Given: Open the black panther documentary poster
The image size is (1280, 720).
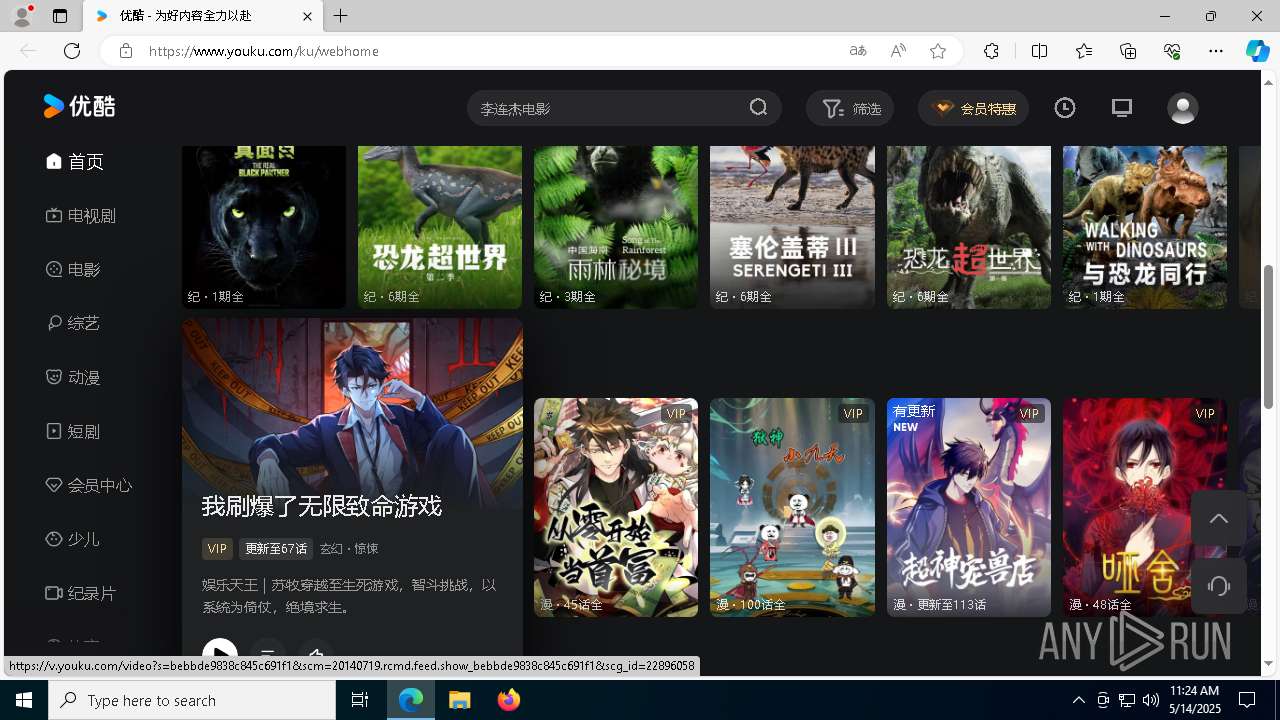Looking at the screenshot, I should pos(264,227).
